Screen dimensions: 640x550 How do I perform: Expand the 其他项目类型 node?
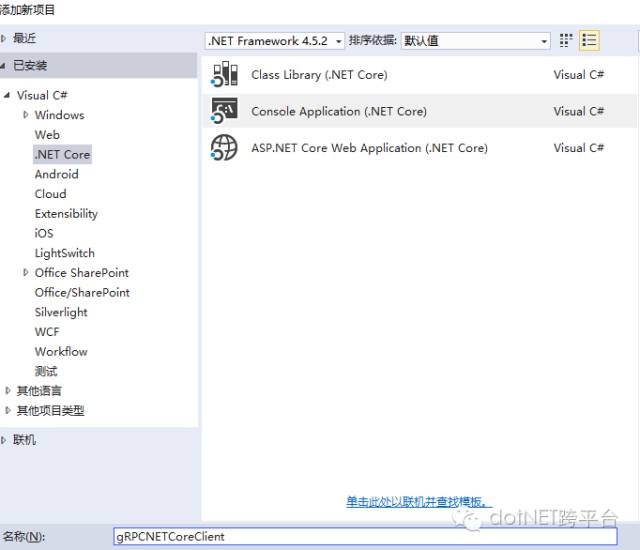point(7,410)
